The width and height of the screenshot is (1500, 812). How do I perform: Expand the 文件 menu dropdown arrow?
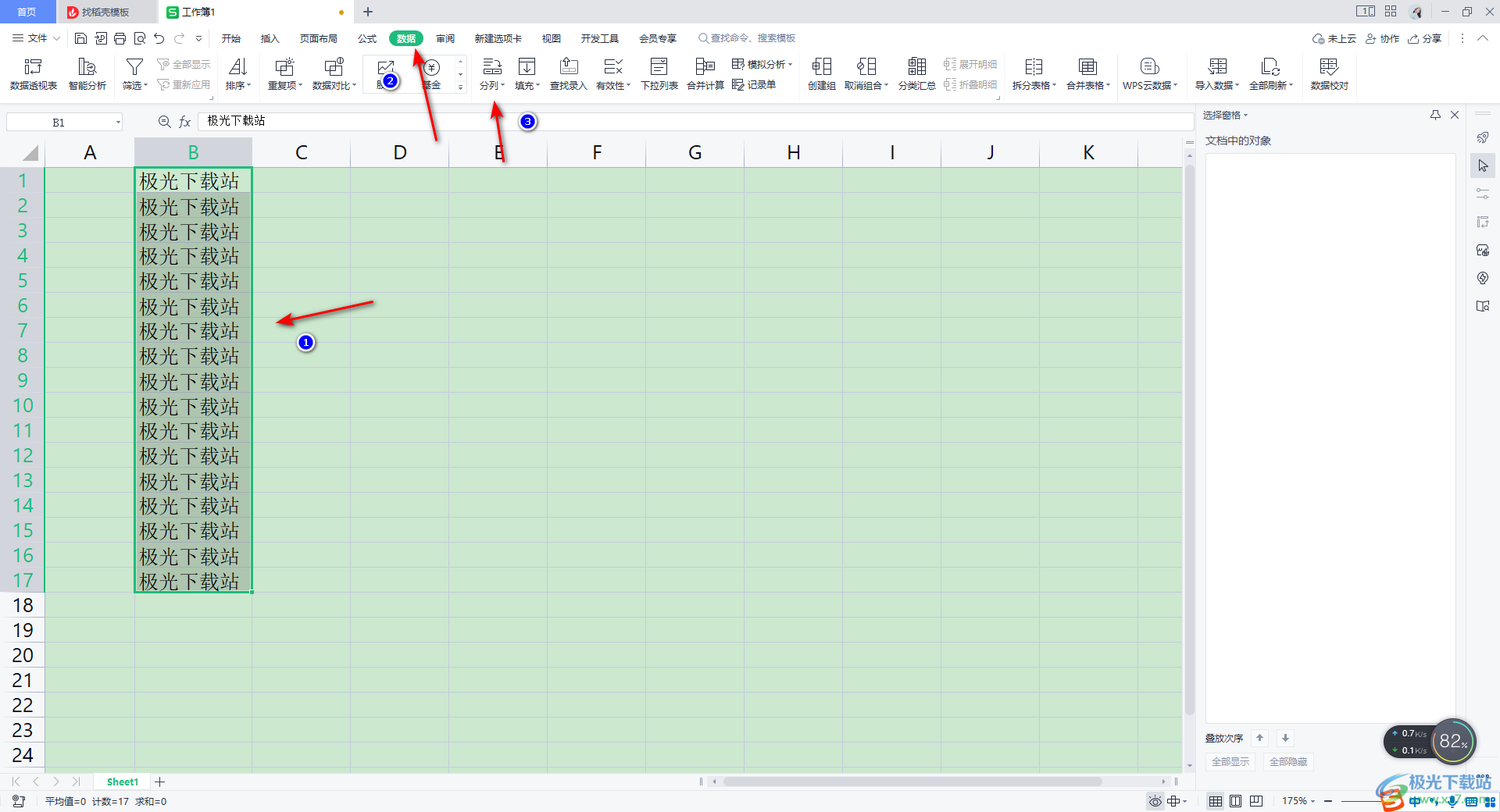pos(57,38)
